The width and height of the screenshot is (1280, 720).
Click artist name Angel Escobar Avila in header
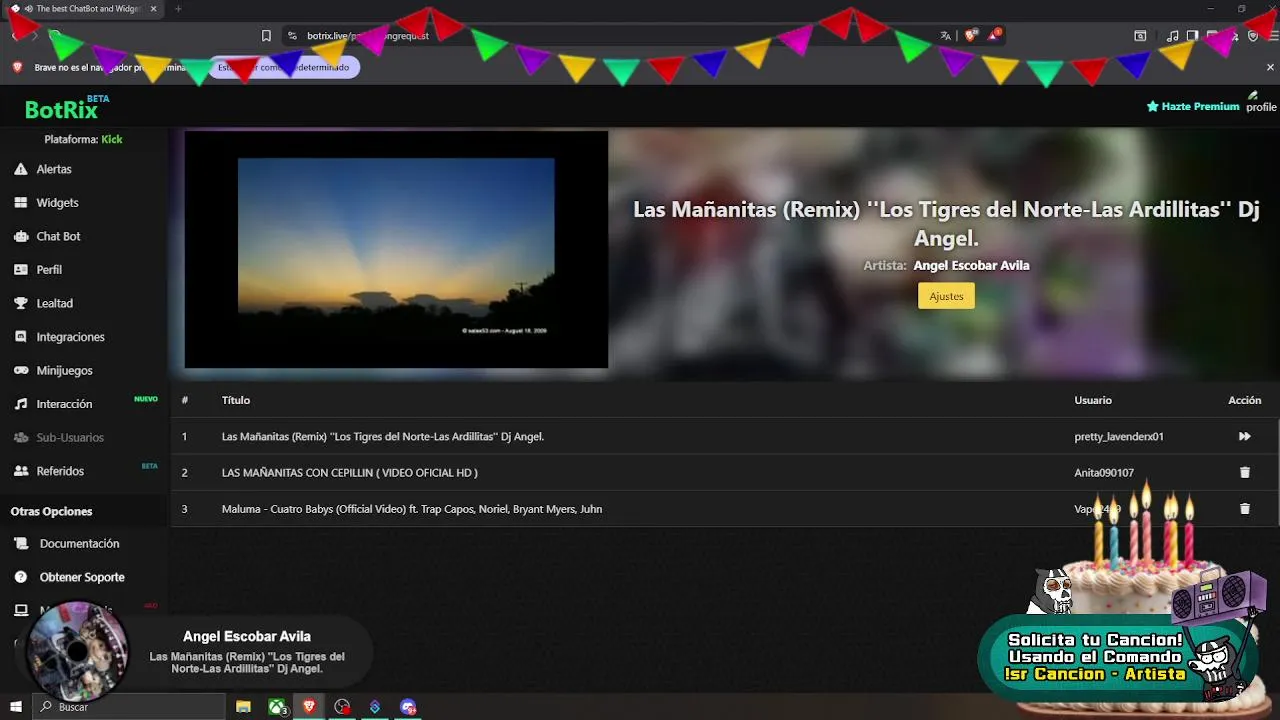(x=971, y=265)
